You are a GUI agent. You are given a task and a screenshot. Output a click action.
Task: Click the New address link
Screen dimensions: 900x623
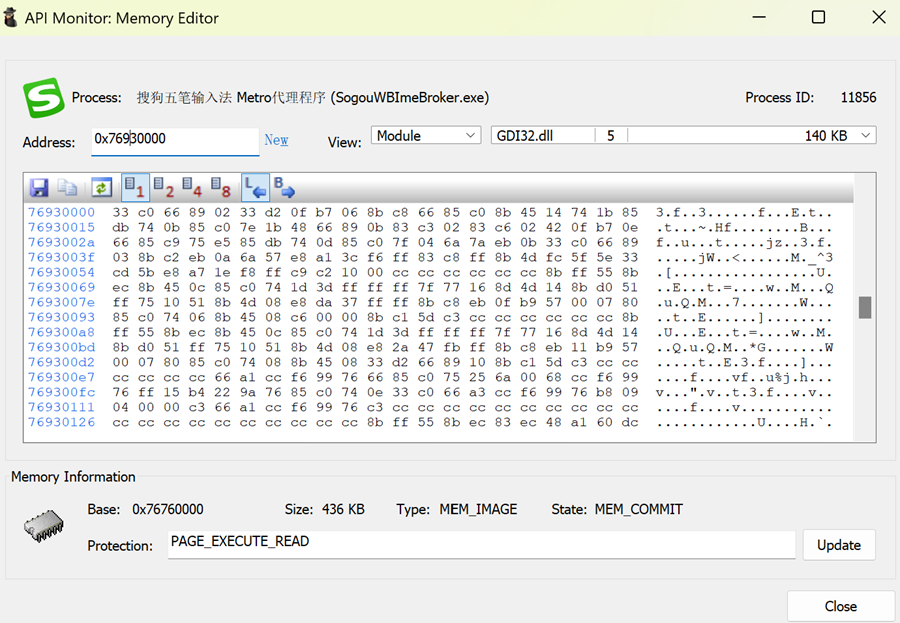pos(276,140)
